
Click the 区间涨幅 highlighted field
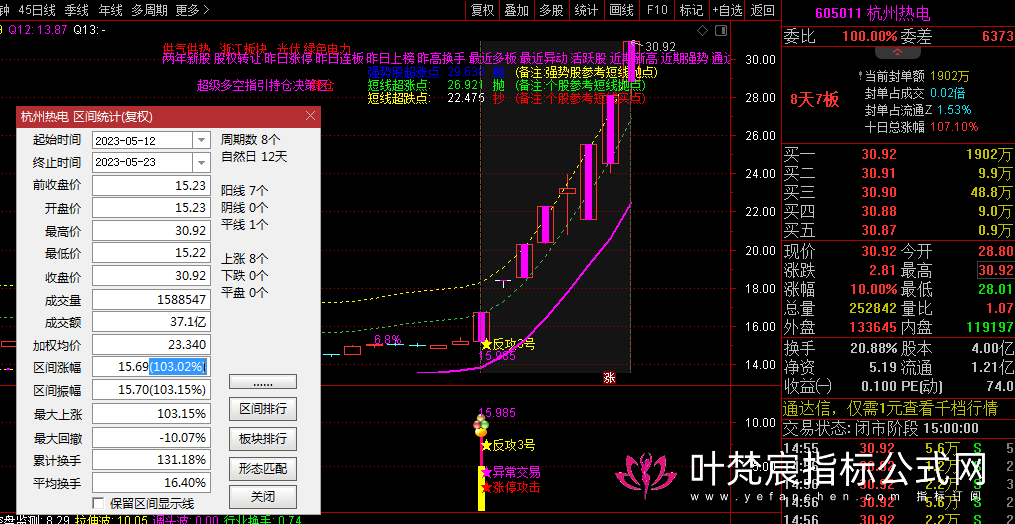click(x=151, y=367)
